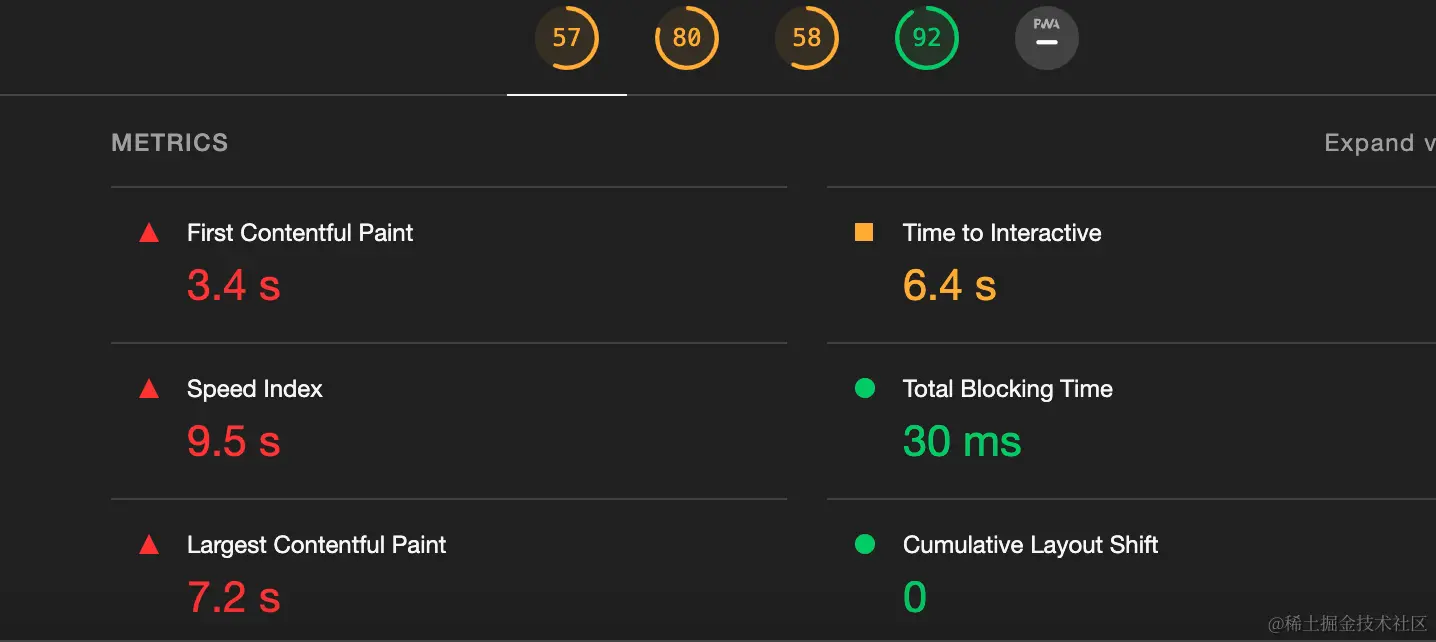Click the 7.2 s value
1436x642 pixels.
(x=234, y=598)
